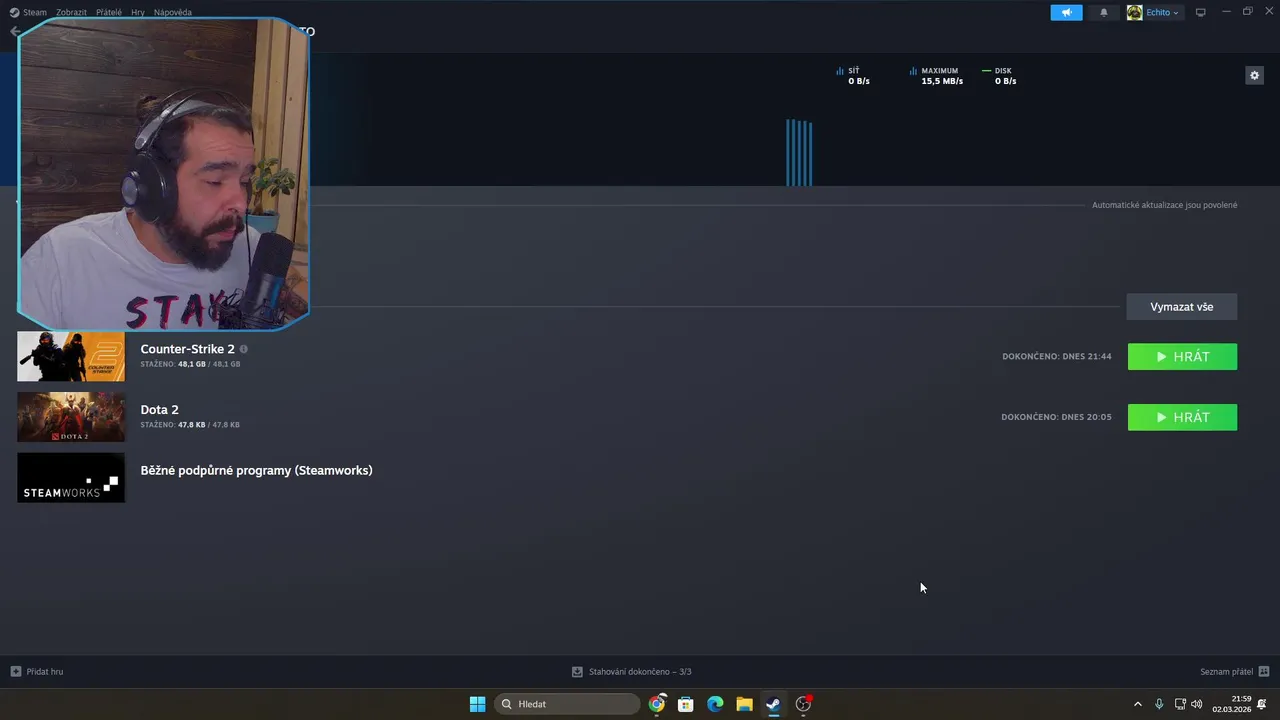Click the friends list chat icon
The width and height of the screenshot is (1280, 720).
pyautogui.click(x=1264, y=672)
